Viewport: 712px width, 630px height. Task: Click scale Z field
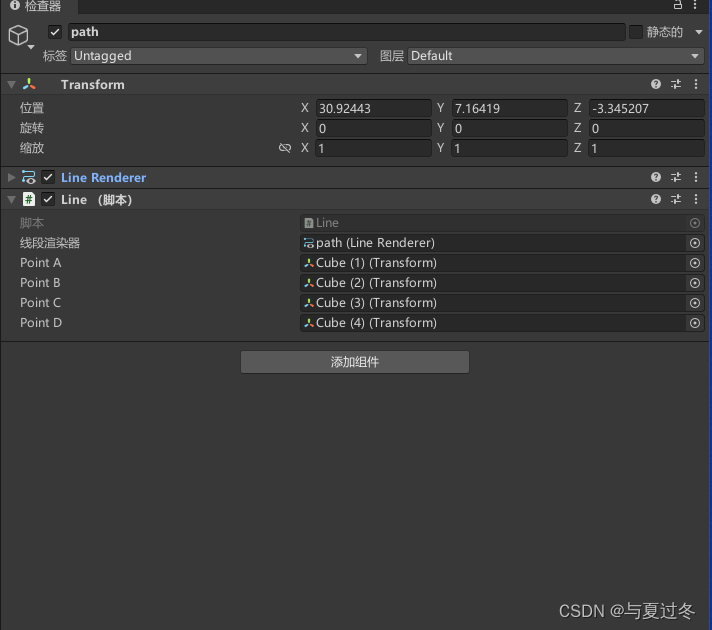[x=647, y=149]
